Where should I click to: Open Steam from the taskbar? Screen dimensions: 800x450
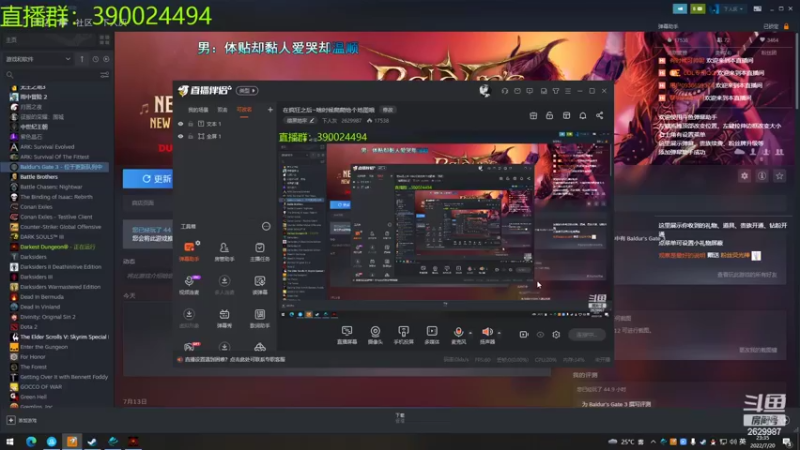coord(92,441)
